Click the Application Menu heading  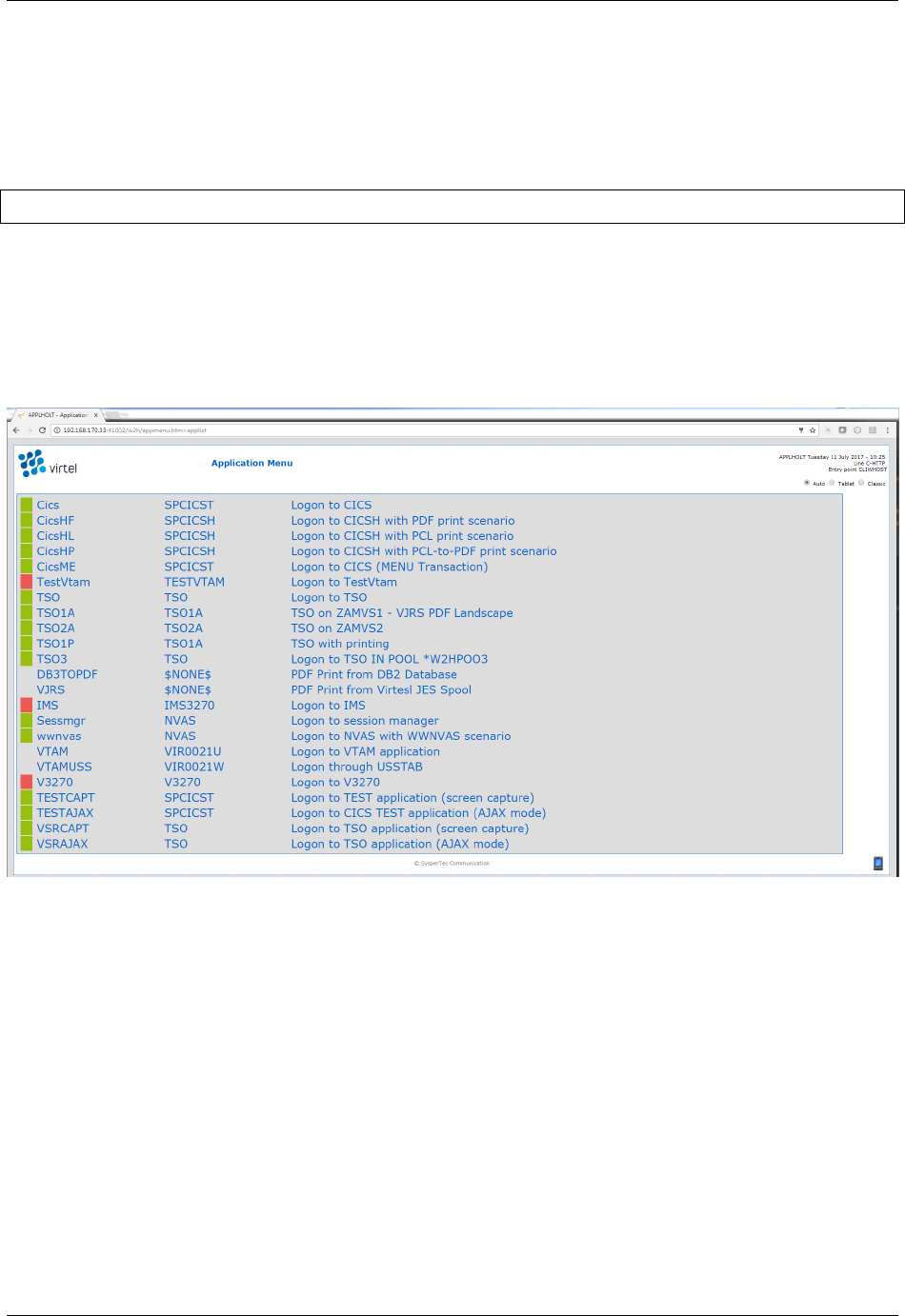coord(251,464)
